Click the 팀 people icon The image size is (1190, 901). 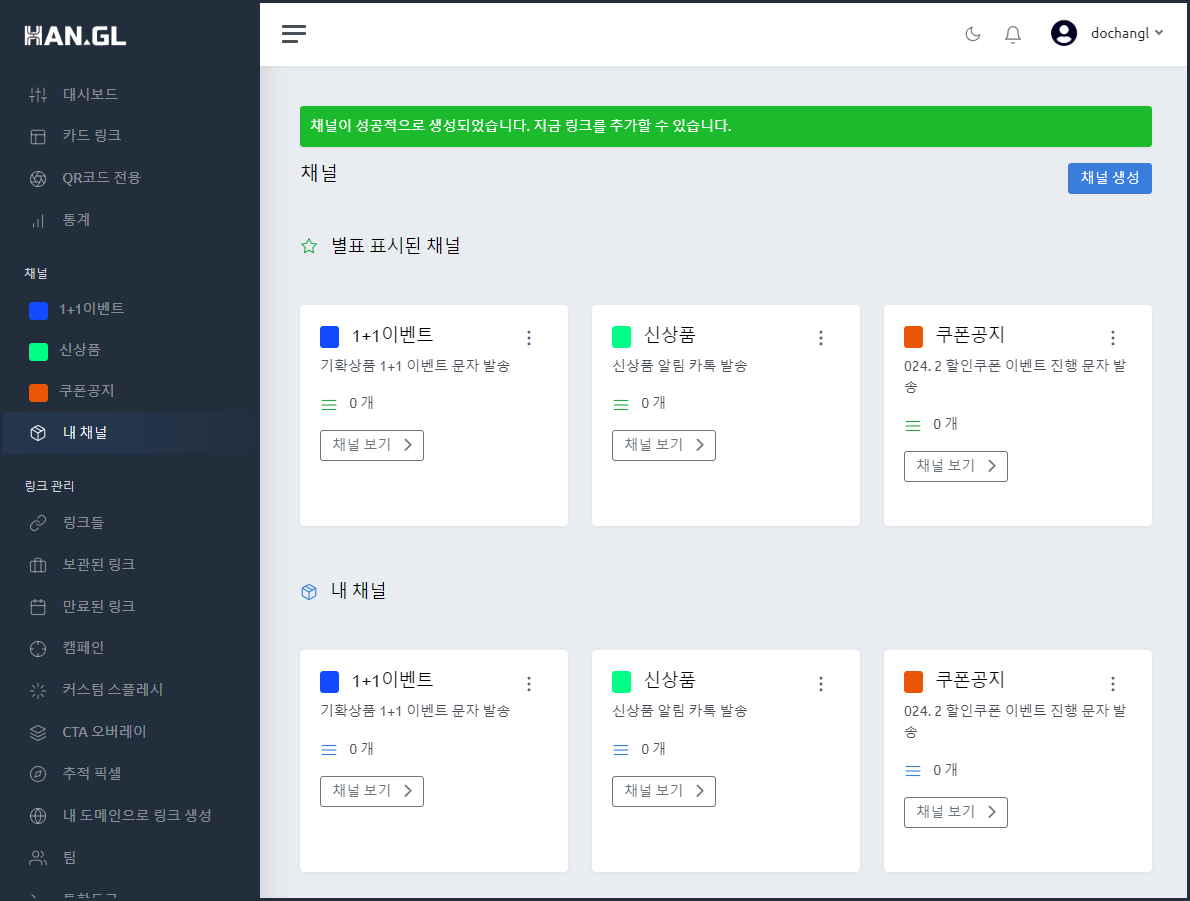click(x=38, y=858)
